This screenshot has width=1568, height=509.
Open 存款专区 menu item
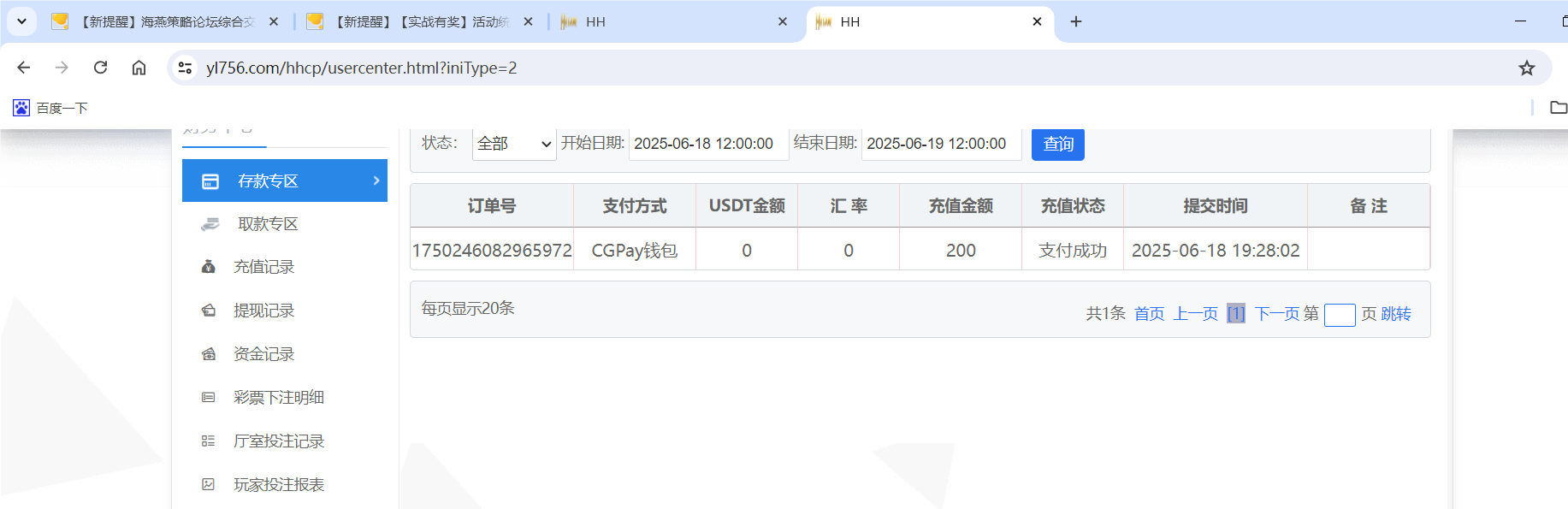(x=285, y=181)
